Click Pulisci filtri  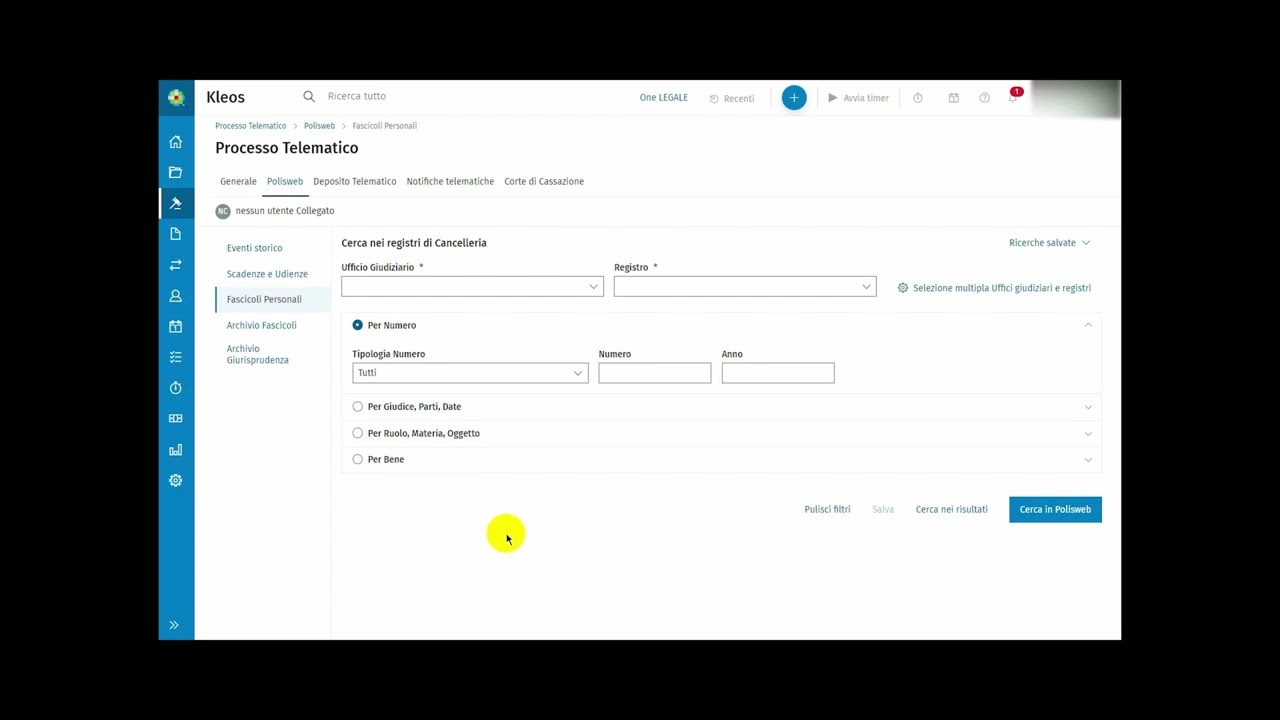click(827, 509)
